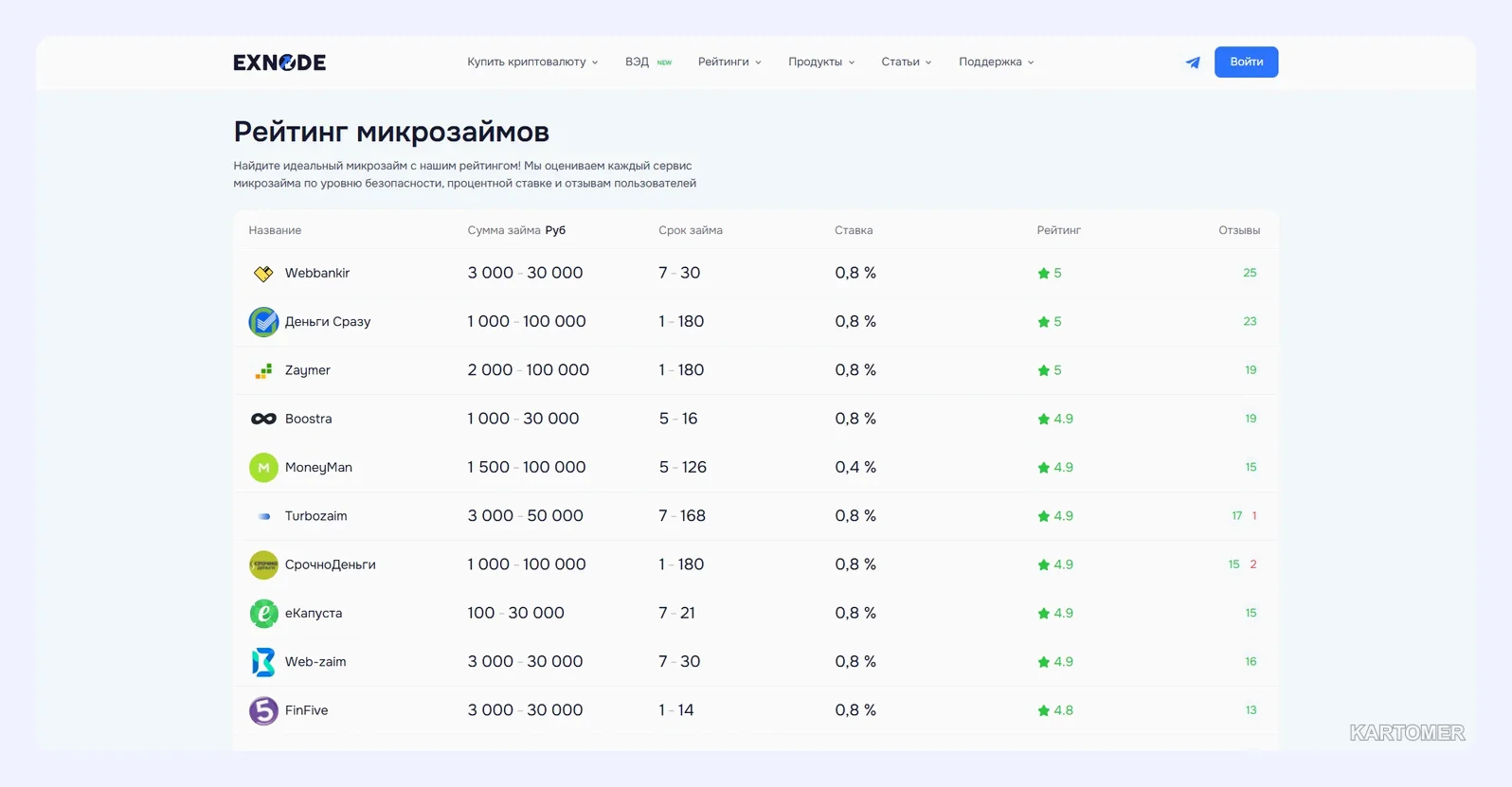
Task: Open the Статьи dropdown
Action: [906, 63]
